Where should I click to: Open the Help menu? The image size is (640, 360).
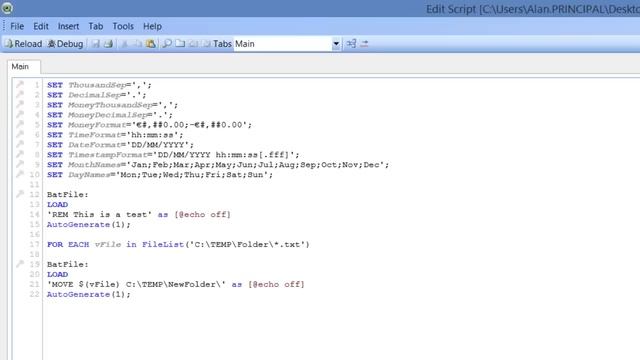(x=152, y=26)
